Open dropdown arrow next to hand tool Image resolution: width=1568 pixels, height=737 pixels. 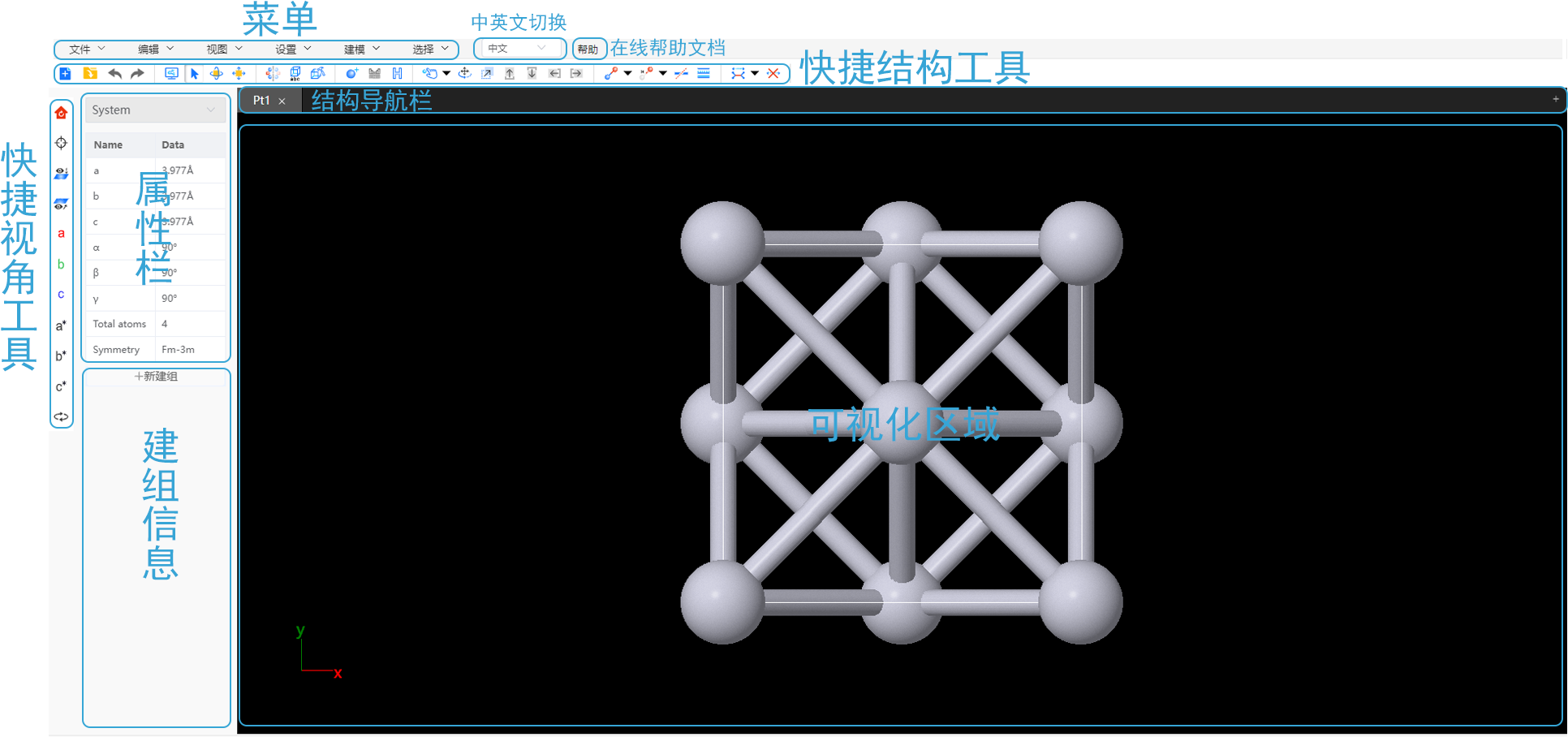tap(446, 74)
